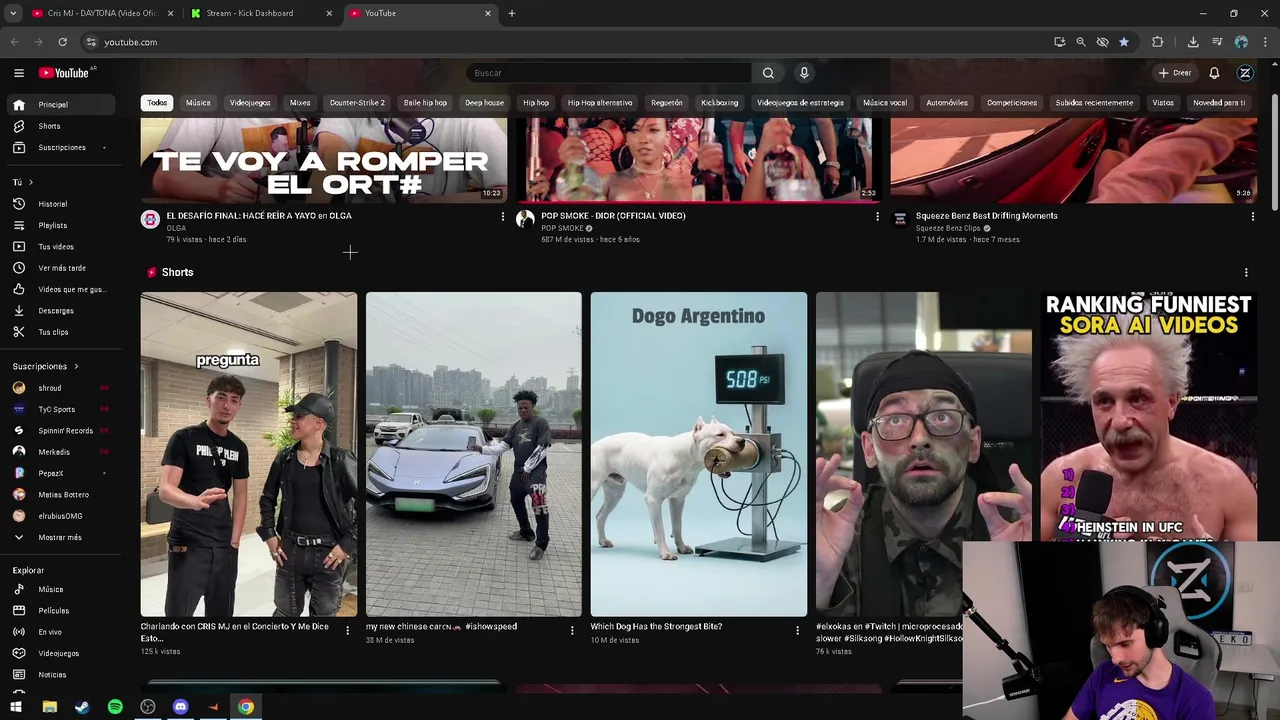Select the Música filter chip
Viewport: 1280px width, 720px height.
point(198,103)
